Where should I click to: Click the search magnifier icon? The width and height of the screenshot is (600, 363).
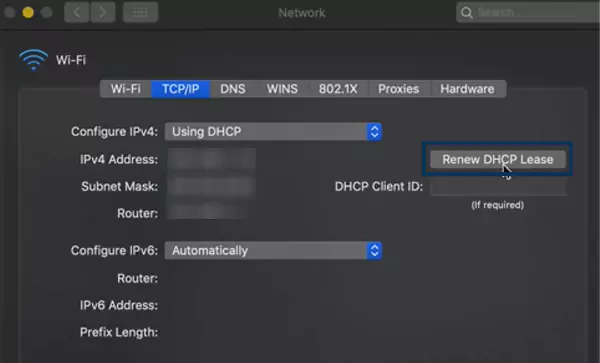click(x=466, y=13)
